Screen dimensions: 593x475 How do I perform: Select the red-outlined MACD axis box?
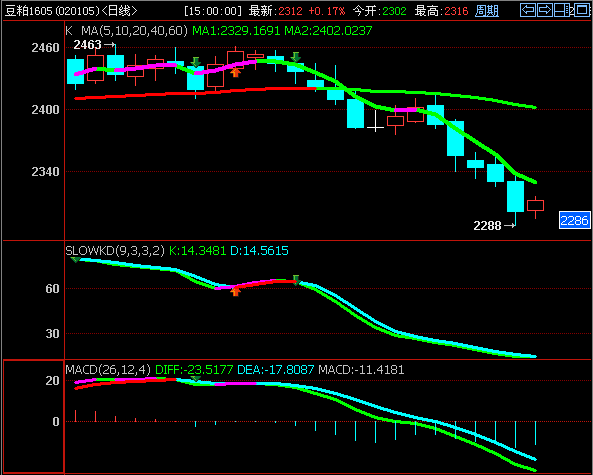click(x=34, y=416)
